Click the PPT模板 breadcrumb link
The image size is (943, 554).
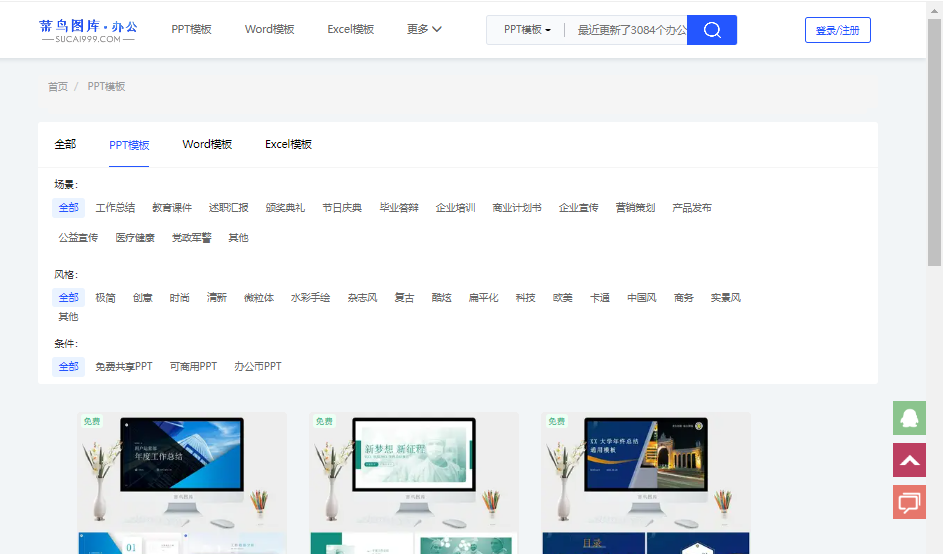pyautogui.click(x=106, y=87)
